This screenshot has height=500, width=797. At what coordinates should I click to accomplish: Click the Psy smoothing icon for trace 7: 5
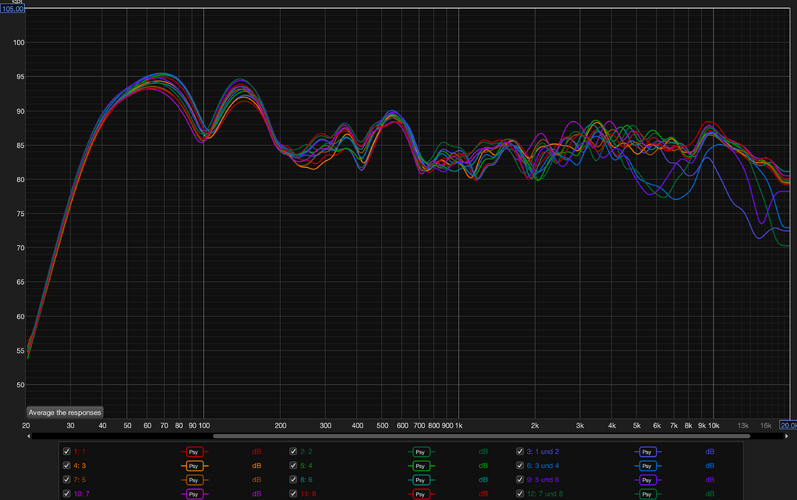194,480
